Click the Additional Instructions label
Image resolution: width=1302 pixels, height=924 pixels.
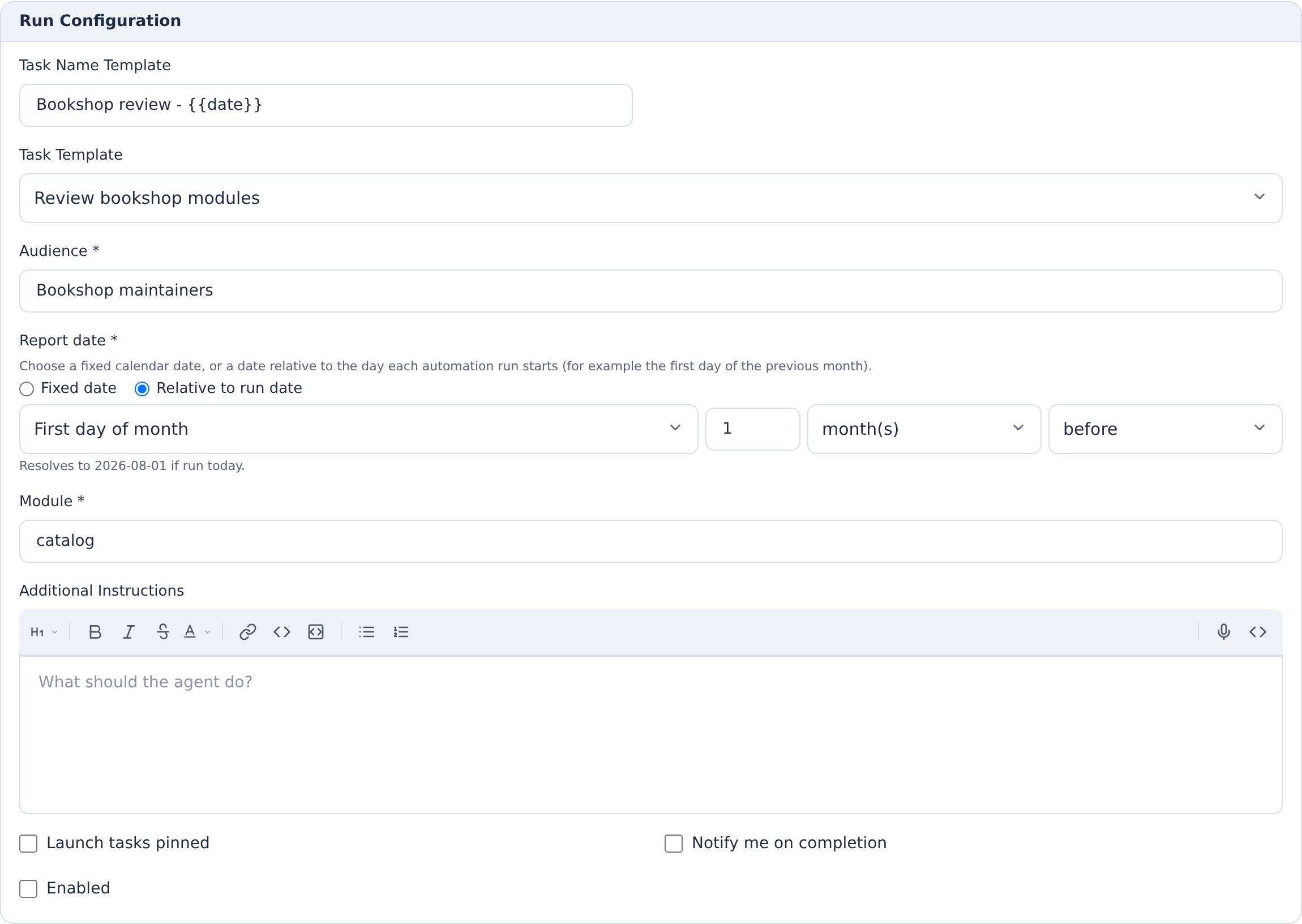102,591
